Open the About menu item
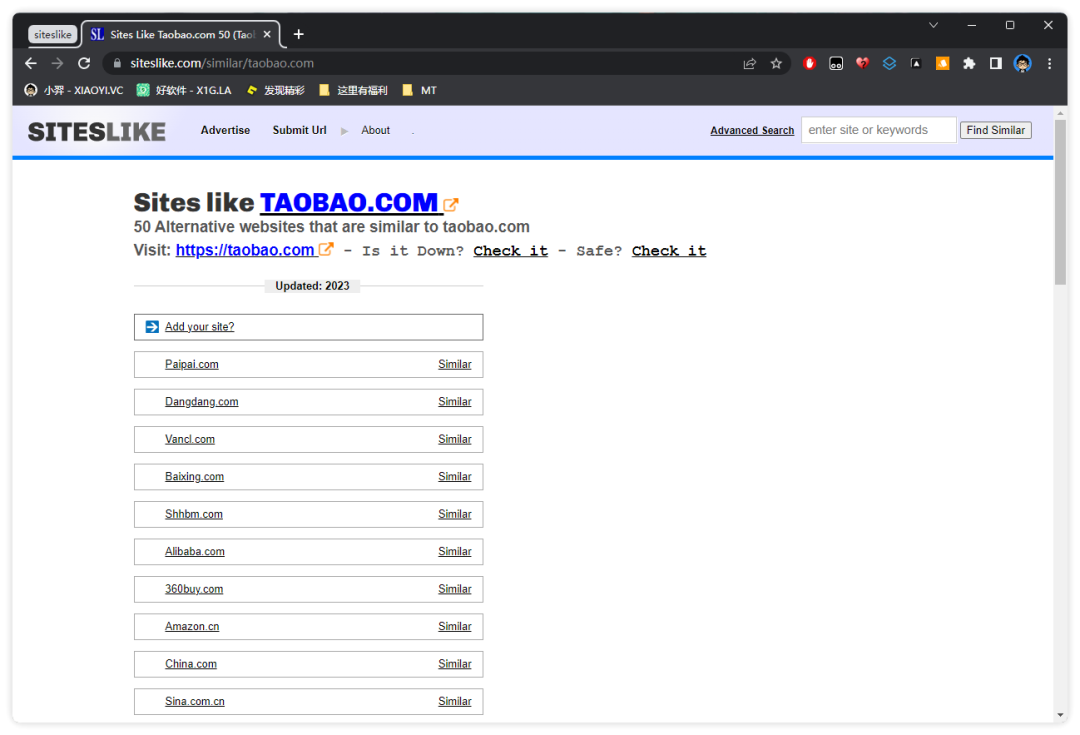The image size is (1080, 735). (x=375, y=130)
